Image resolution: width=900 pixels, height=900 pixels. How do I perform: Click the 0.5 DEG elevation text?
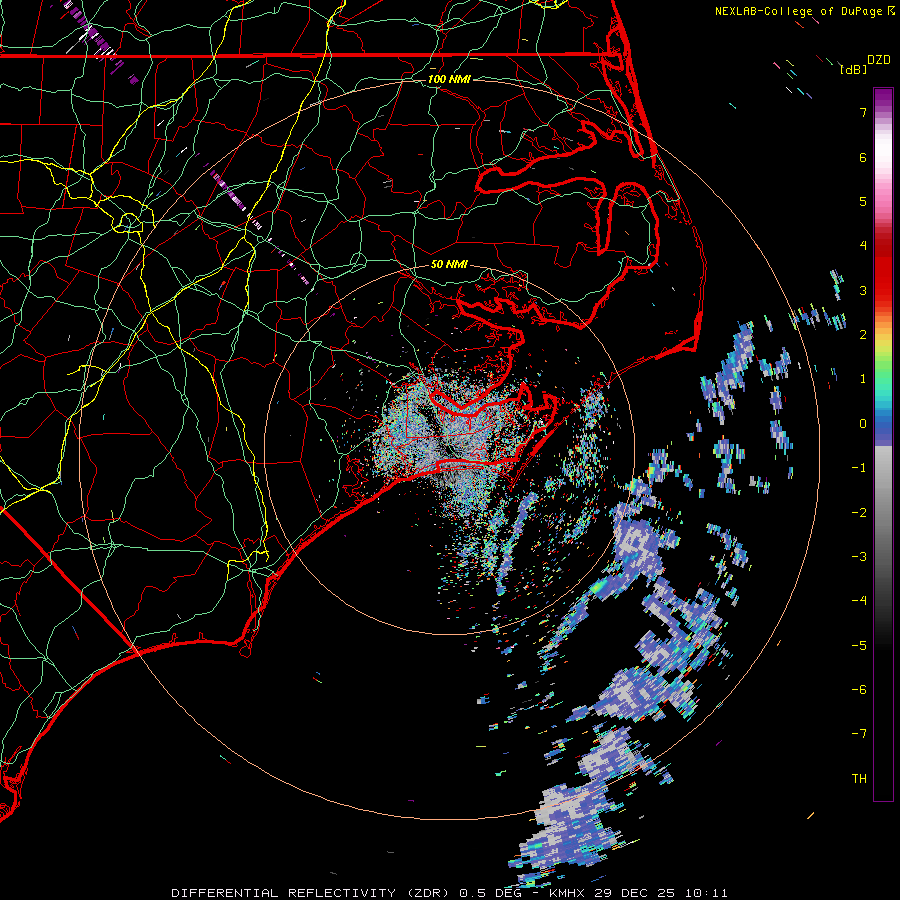pyautogui.click(x=491, y=893)
